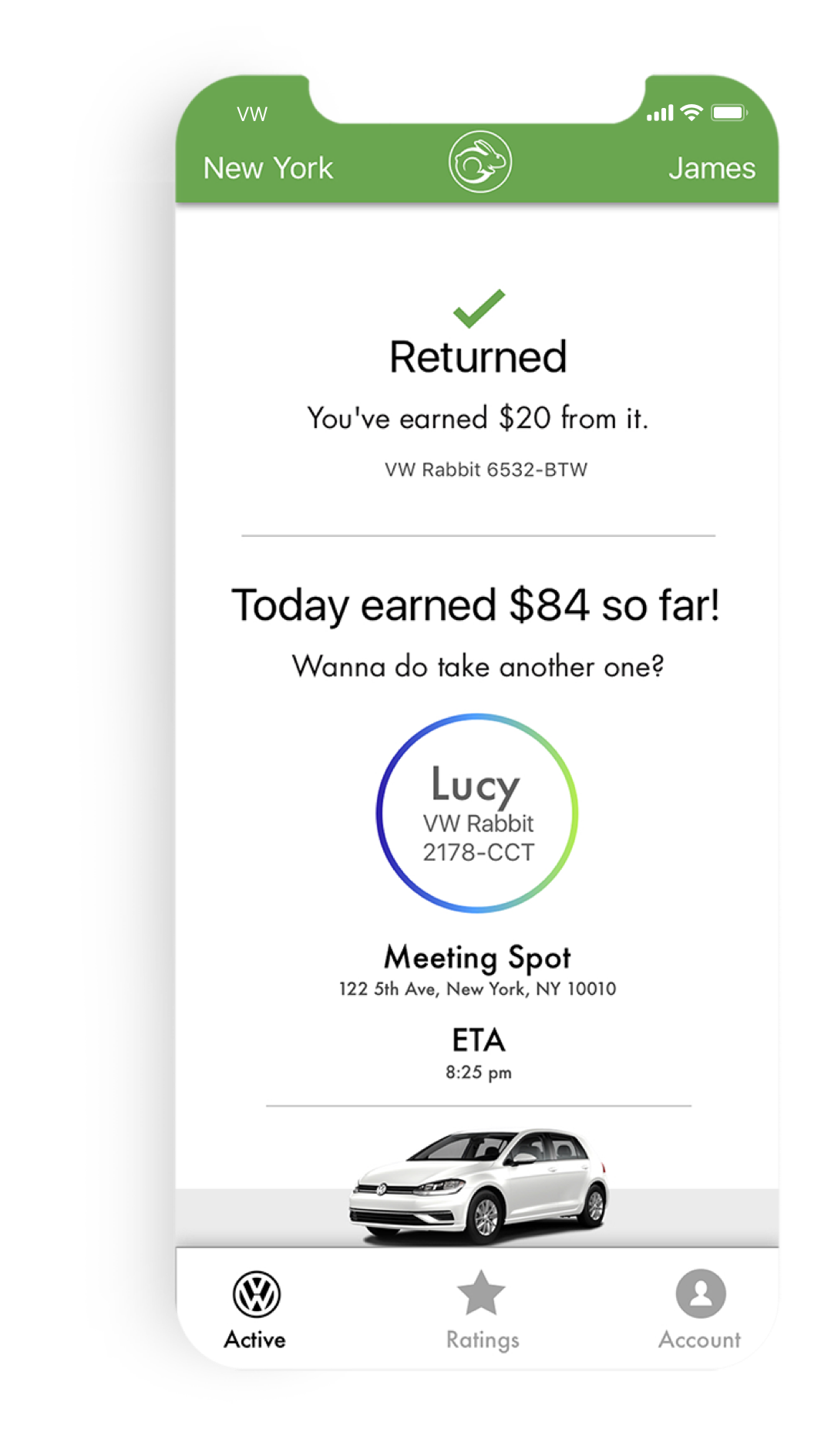
Task: Switch to the Ratings tab label
Action: pyautogui.click(x=483, y=1340)
